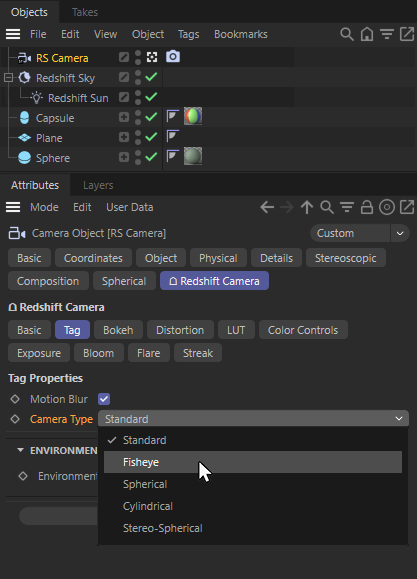417x579 pixels.
Task: Select the Phong tag on the Plane row
Action: click(172, 136)
